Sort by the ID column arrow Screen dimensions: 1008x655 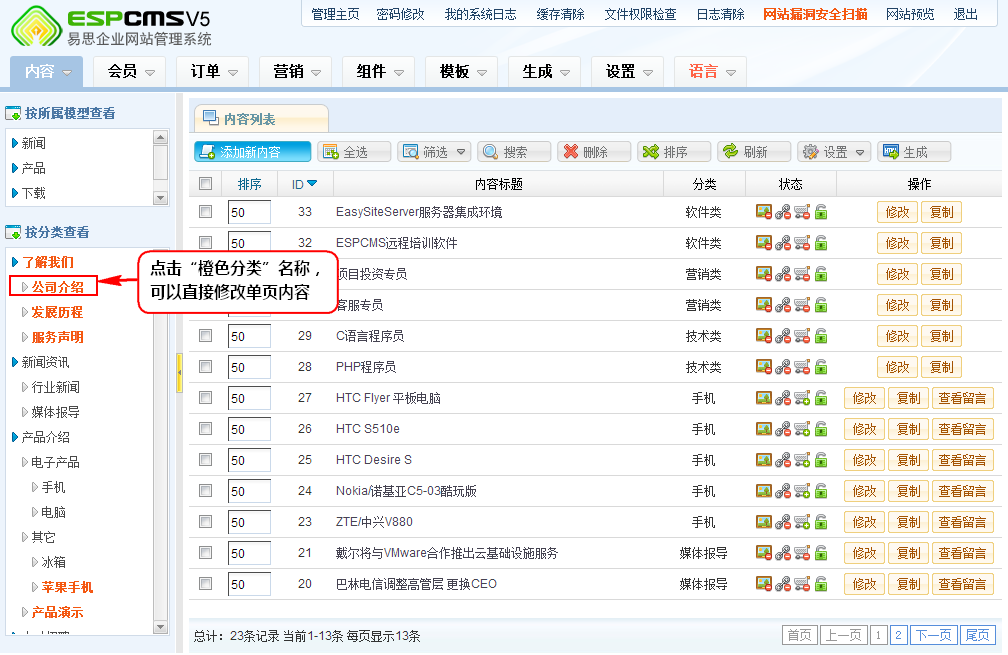pos(312,184)
